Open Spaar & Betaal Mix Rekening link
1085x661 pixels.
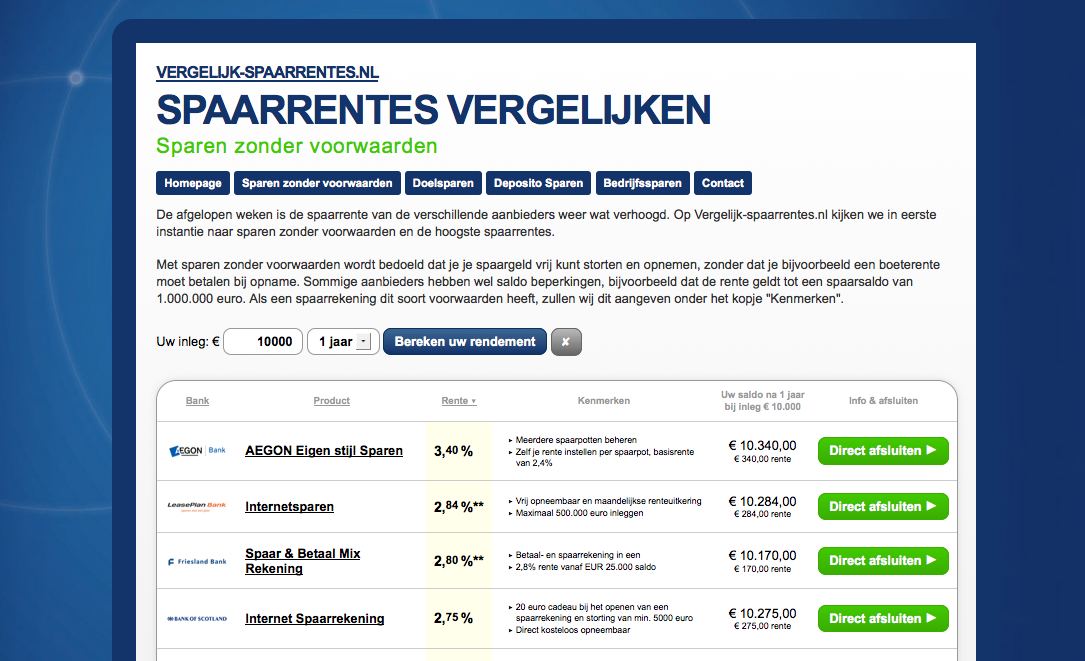tap(303, 561)
